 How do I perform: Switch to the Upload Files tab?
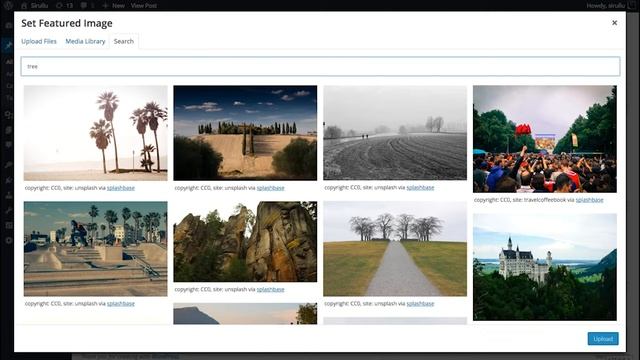point(39,41)
